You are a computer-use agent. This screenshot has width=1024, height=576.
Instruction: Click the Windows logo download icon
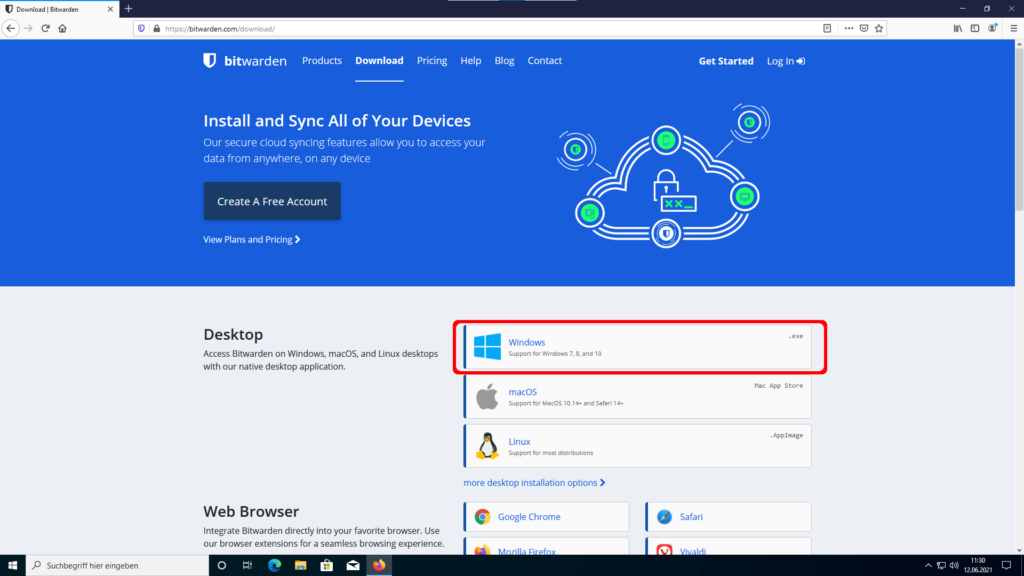click(x=487, y=347)
